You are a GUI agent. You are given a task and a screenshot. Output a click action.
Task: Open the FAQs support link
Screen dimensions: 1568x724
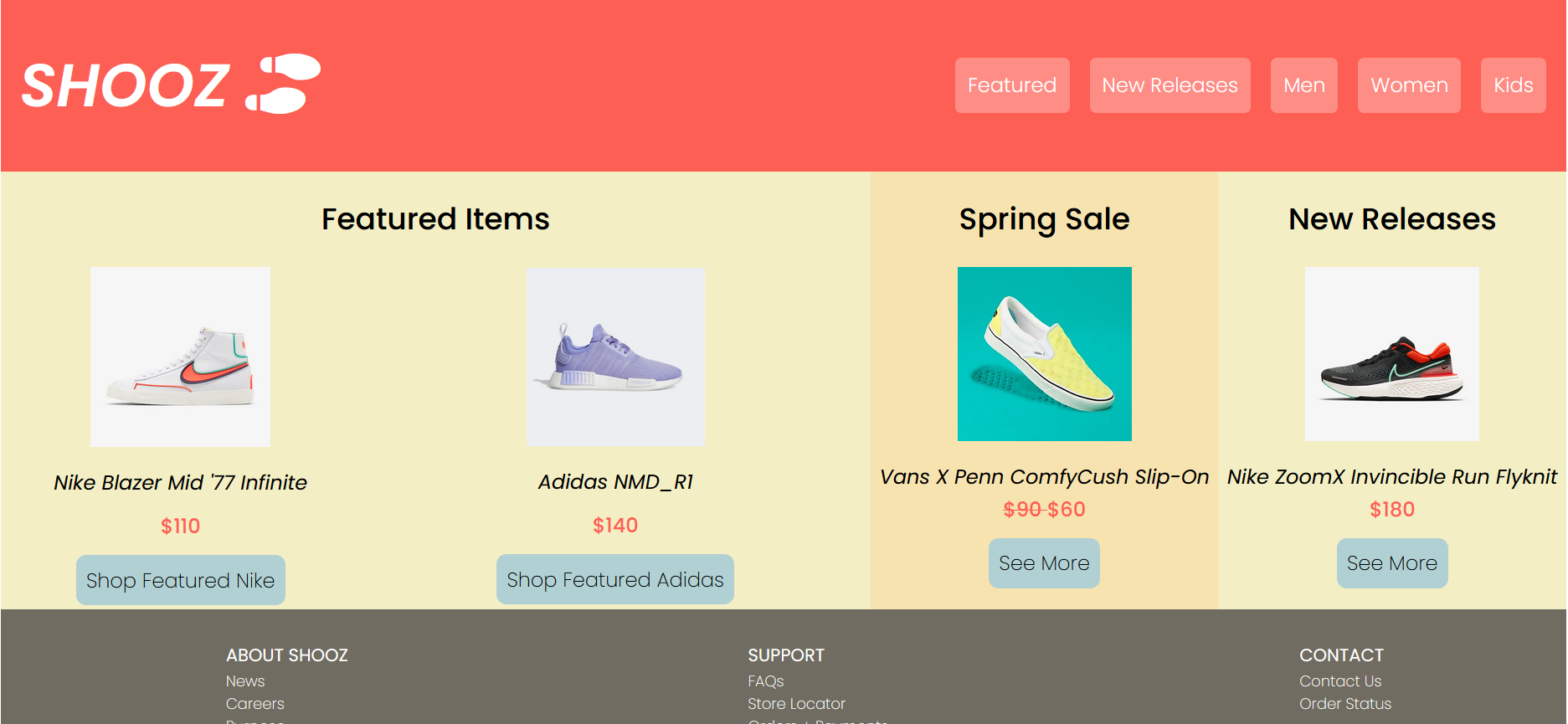pos(766,681)
